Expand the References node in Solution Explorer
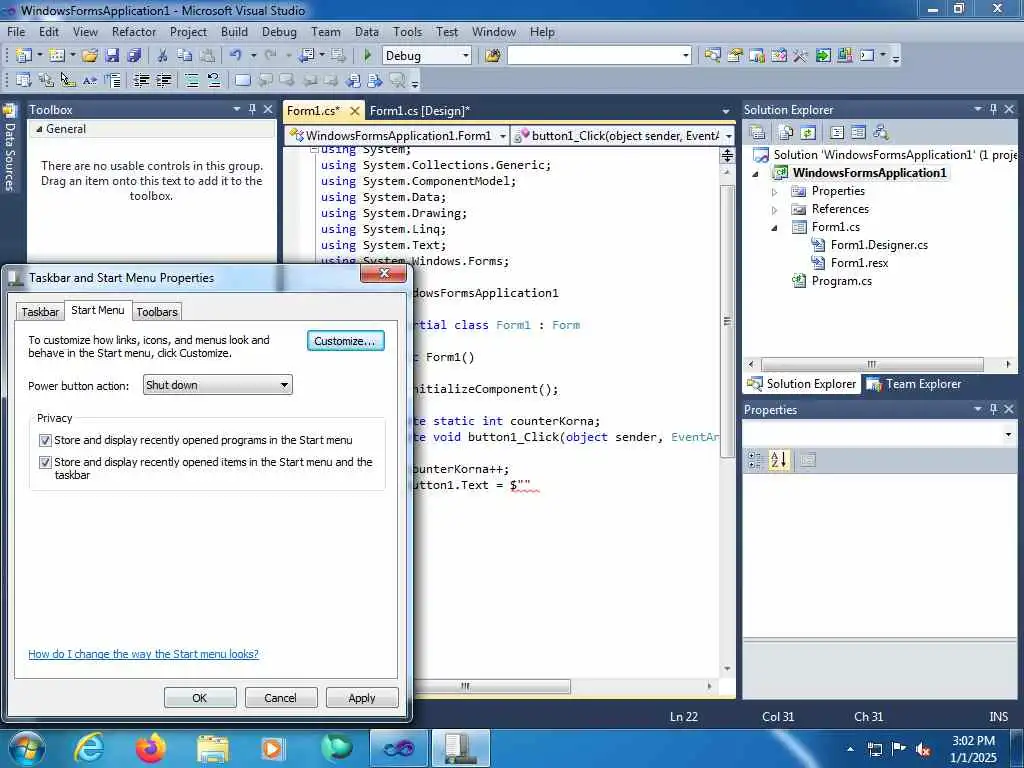Screen dimensions: 1024x768 point(775,210)
